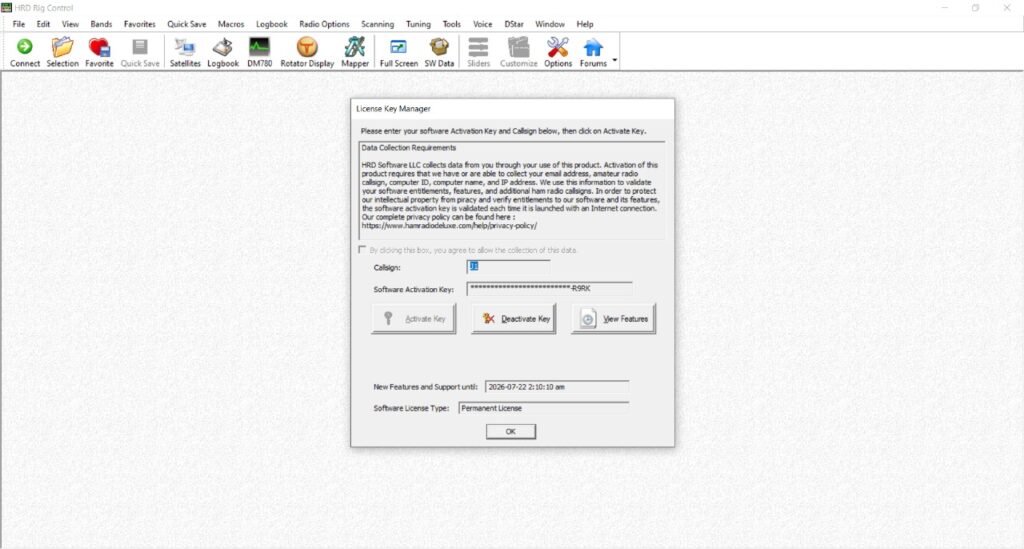Tick the data collection agreement checkbox
The image size is (1024, 549).
pos(362,250)
